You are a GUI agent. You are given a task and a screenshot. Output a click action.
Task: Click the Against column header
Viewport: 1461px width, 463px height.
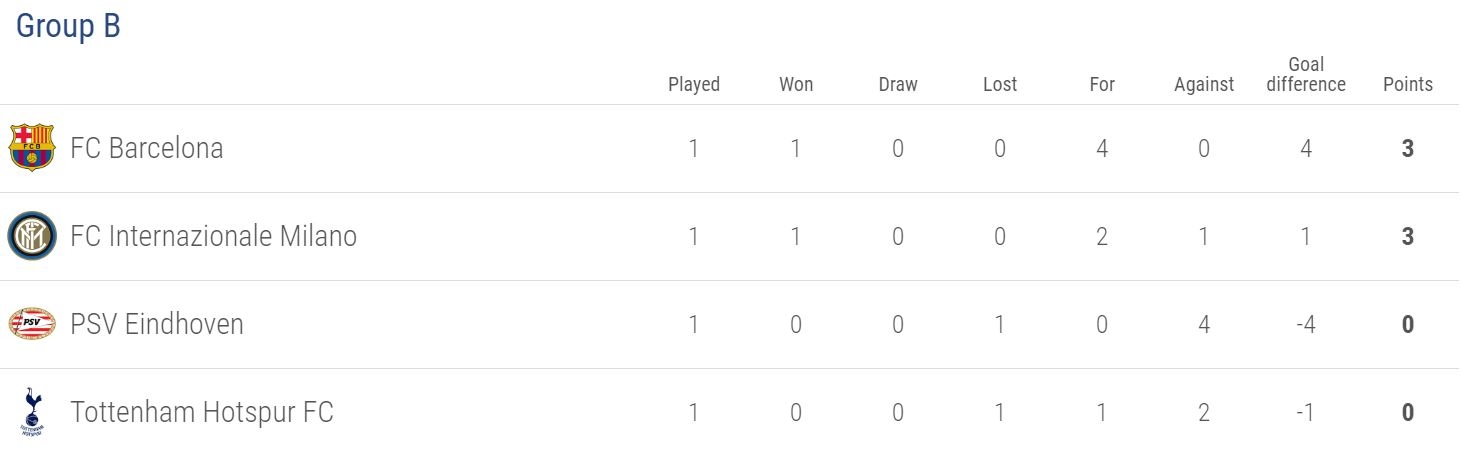pos(1204,84)
